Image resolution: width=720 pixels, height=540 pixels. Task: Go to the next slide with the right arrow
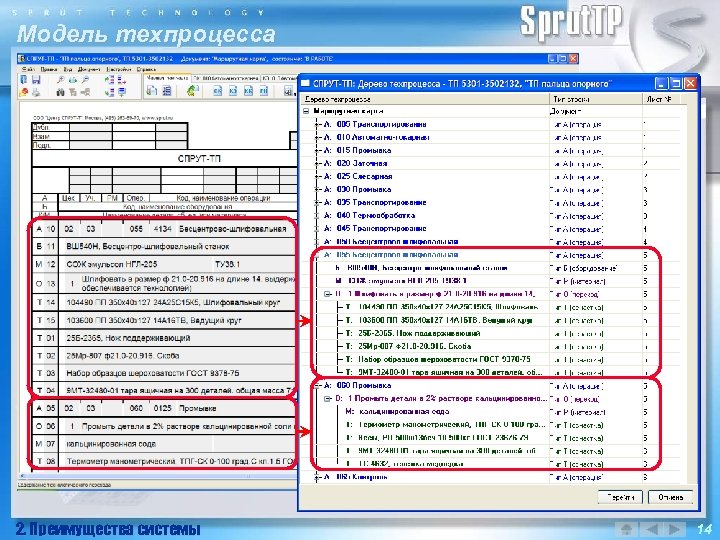tap(673, 529)
